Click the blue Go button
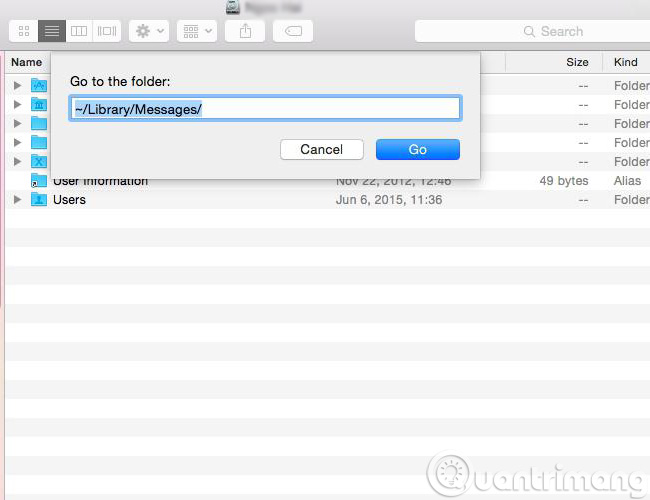 [x=418, y=149]
